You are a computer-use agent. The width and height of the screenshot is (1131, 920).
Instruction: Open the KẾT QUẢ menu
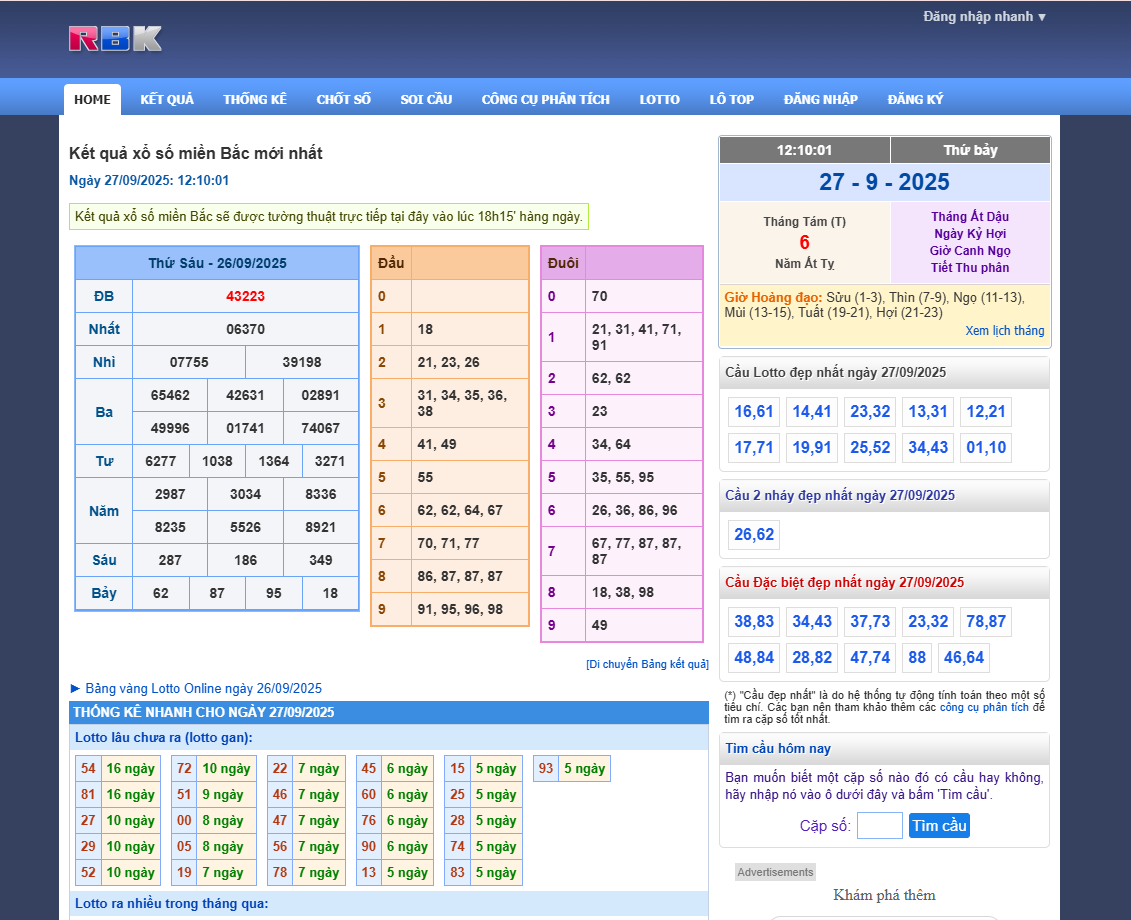pyautogui.click(x=167, y=99)
